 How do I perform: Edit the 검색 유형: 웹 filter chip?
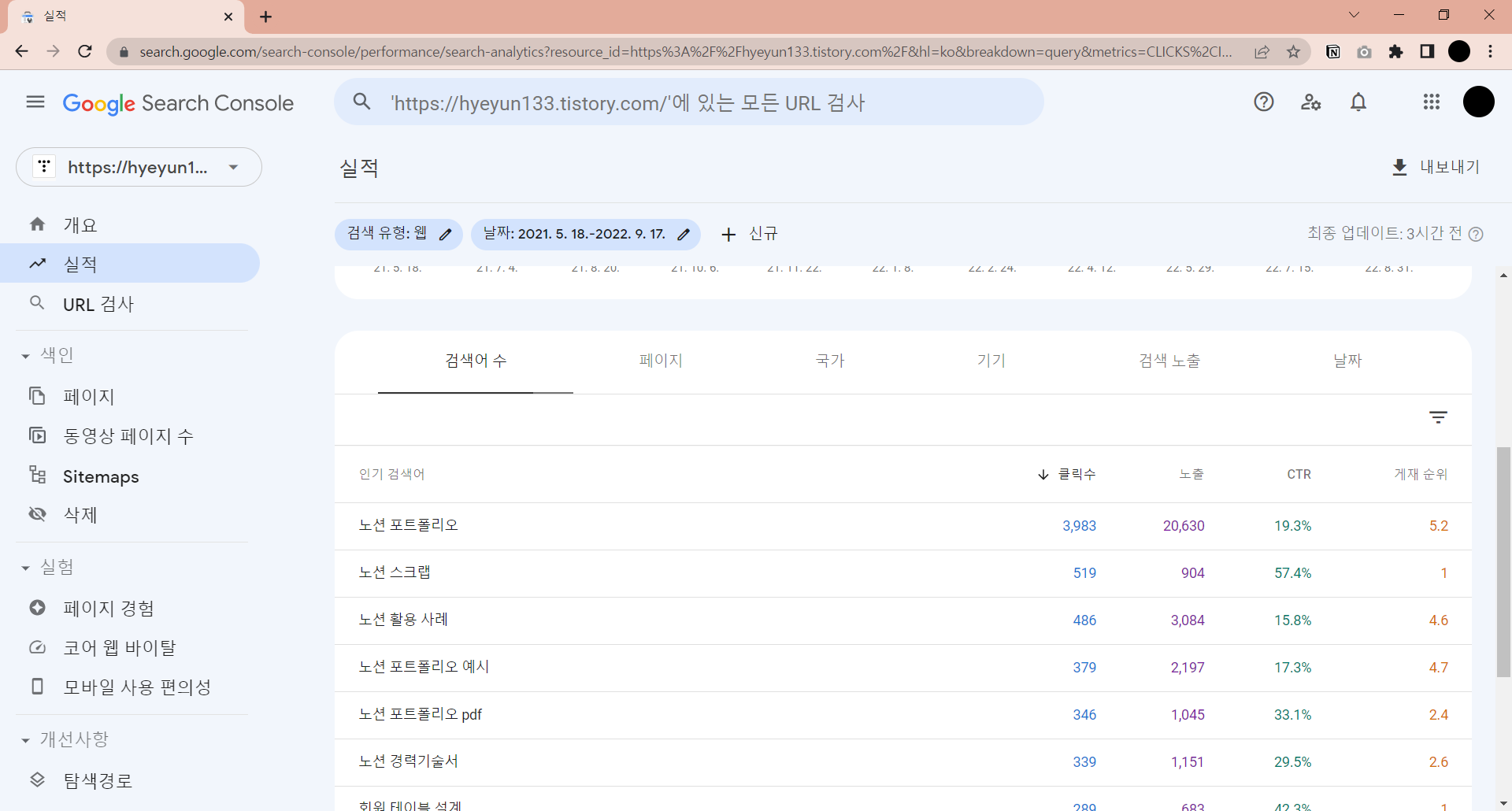point(398,234)
